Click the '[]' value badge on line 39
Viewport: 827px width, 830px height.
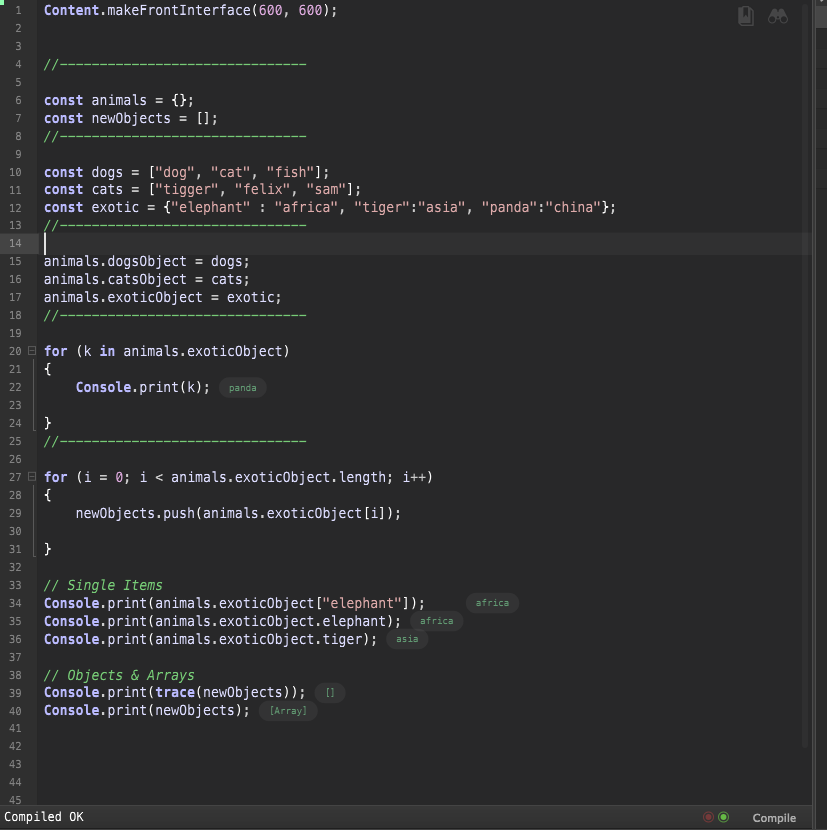[329, 692]
